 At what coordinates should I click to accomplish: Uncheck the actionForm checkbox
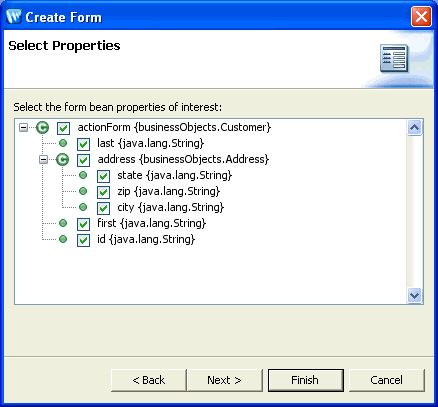tap(63, 128)
